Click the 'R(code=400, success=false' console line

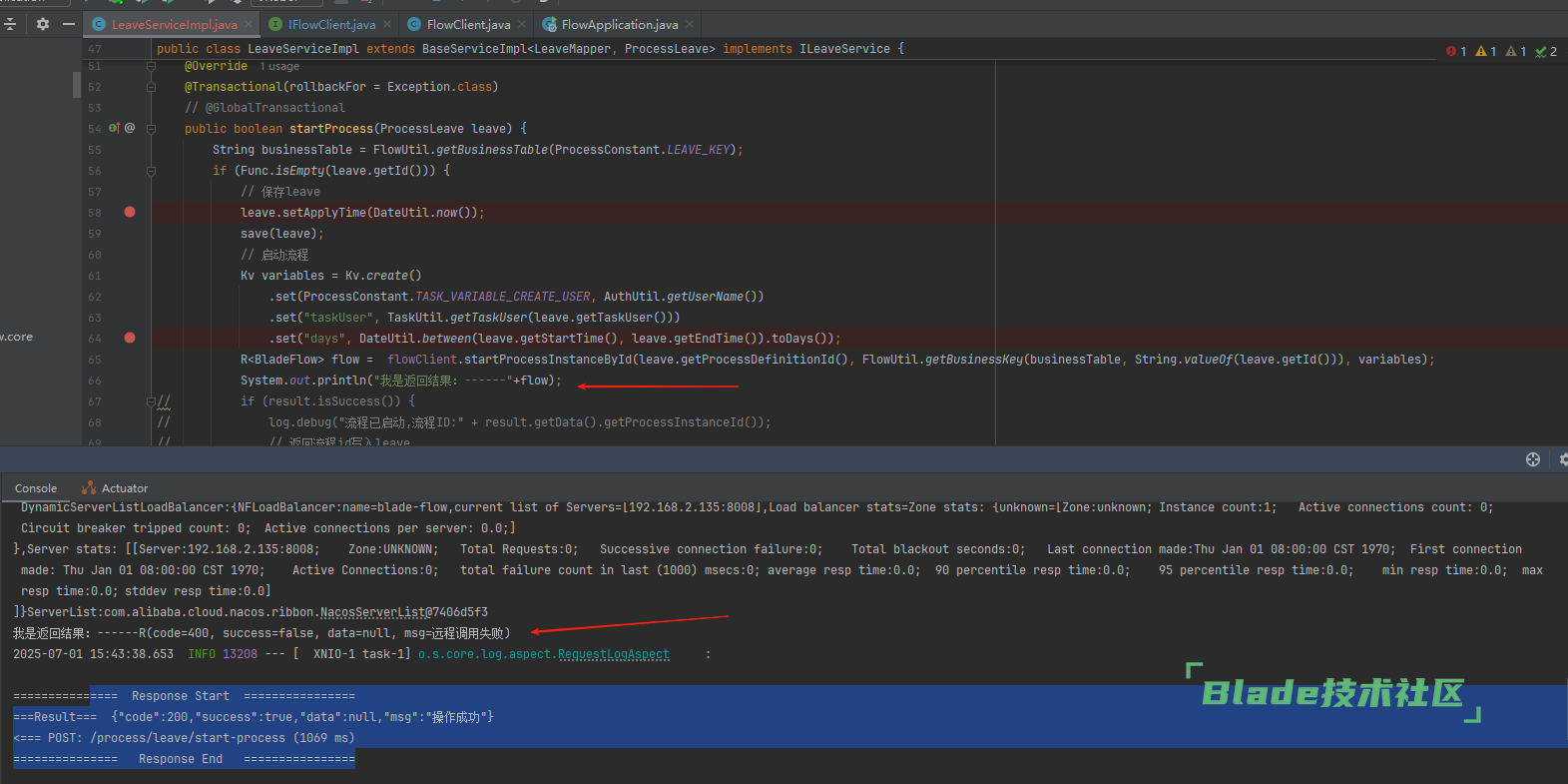tap(261, 633)
